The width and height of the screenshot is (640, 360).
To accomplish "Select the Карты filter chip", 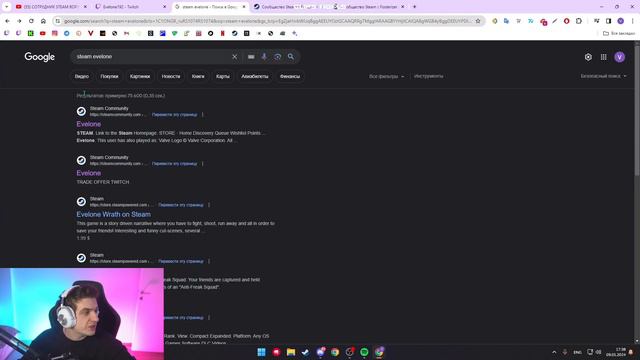I will (223, 76).
